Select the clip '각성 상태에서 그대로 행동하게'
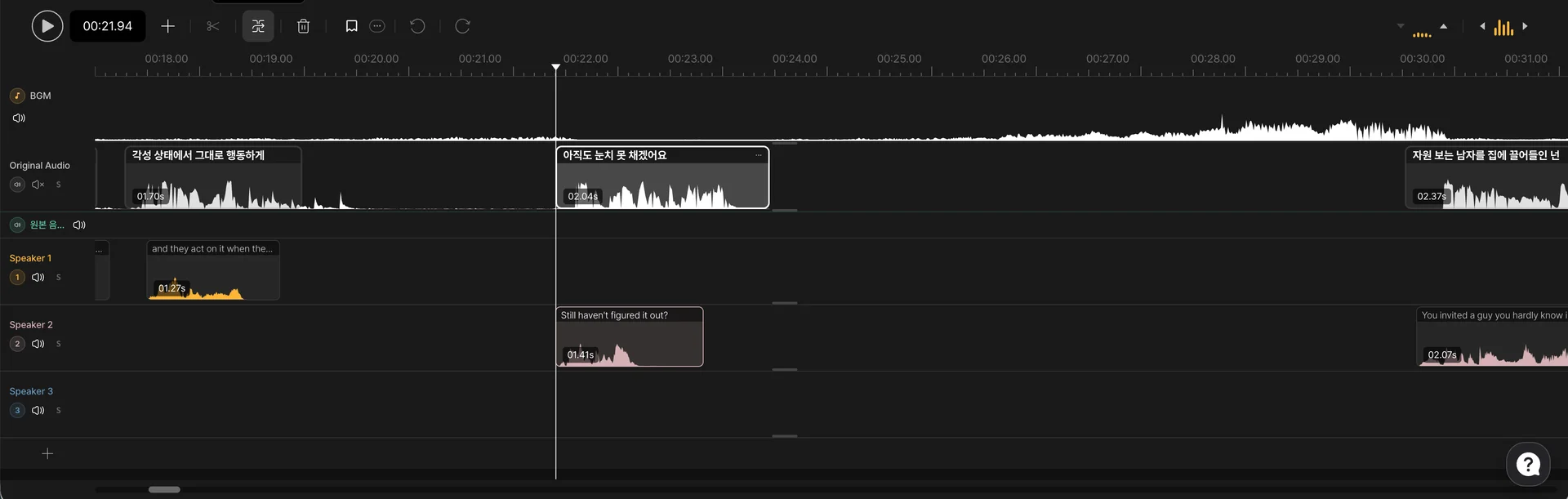This screenshot has width=1568, height=499. coord(213,177)
